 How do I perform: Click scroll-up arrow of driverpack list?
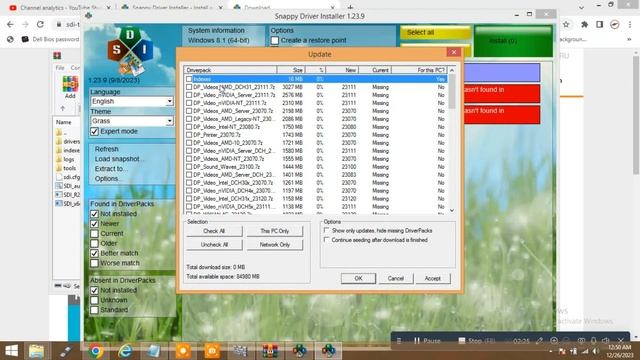(452, 70)
